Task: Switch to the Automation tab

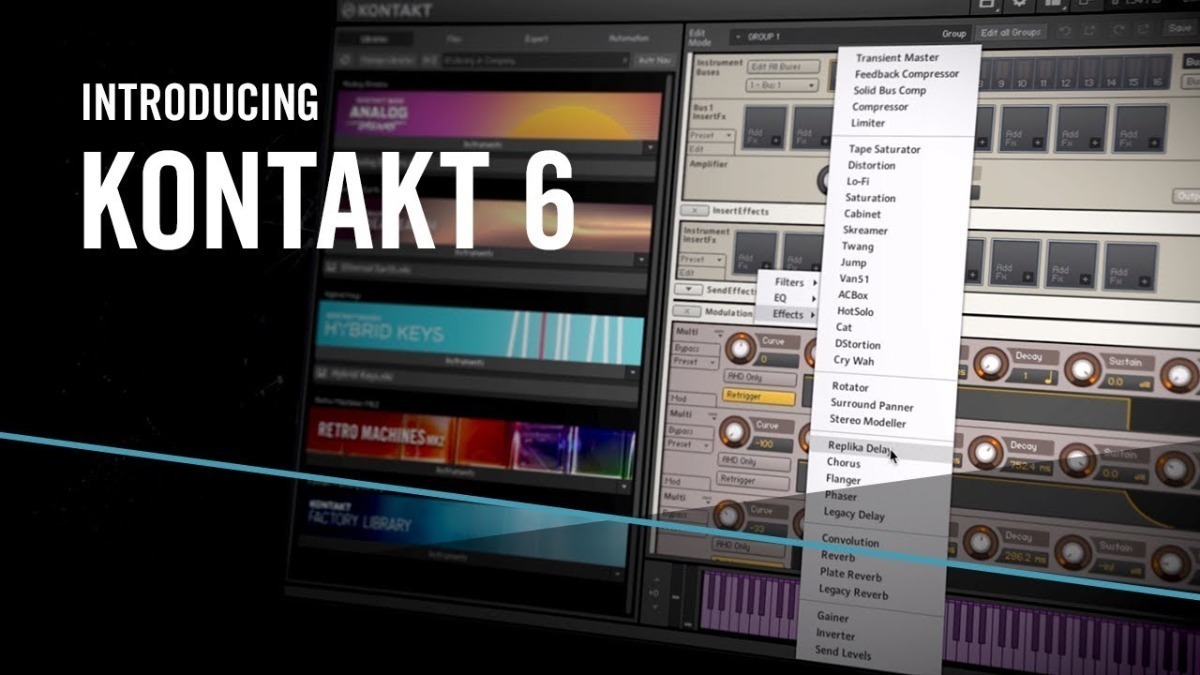Action: coord(628,38)
